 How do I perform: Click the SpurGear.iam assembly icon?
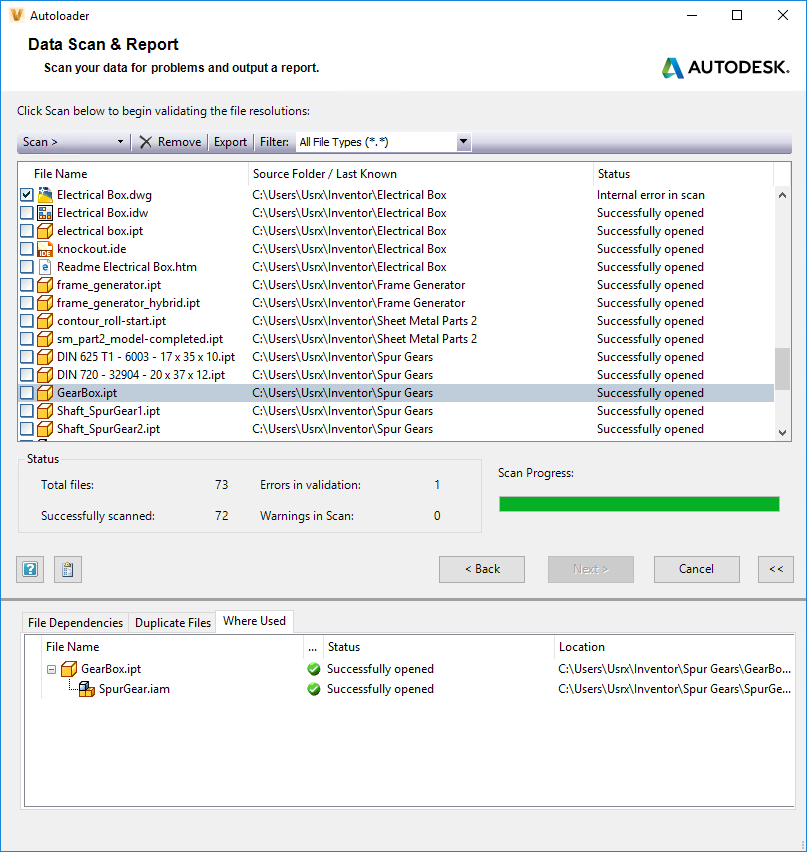(x=87, y=689)
